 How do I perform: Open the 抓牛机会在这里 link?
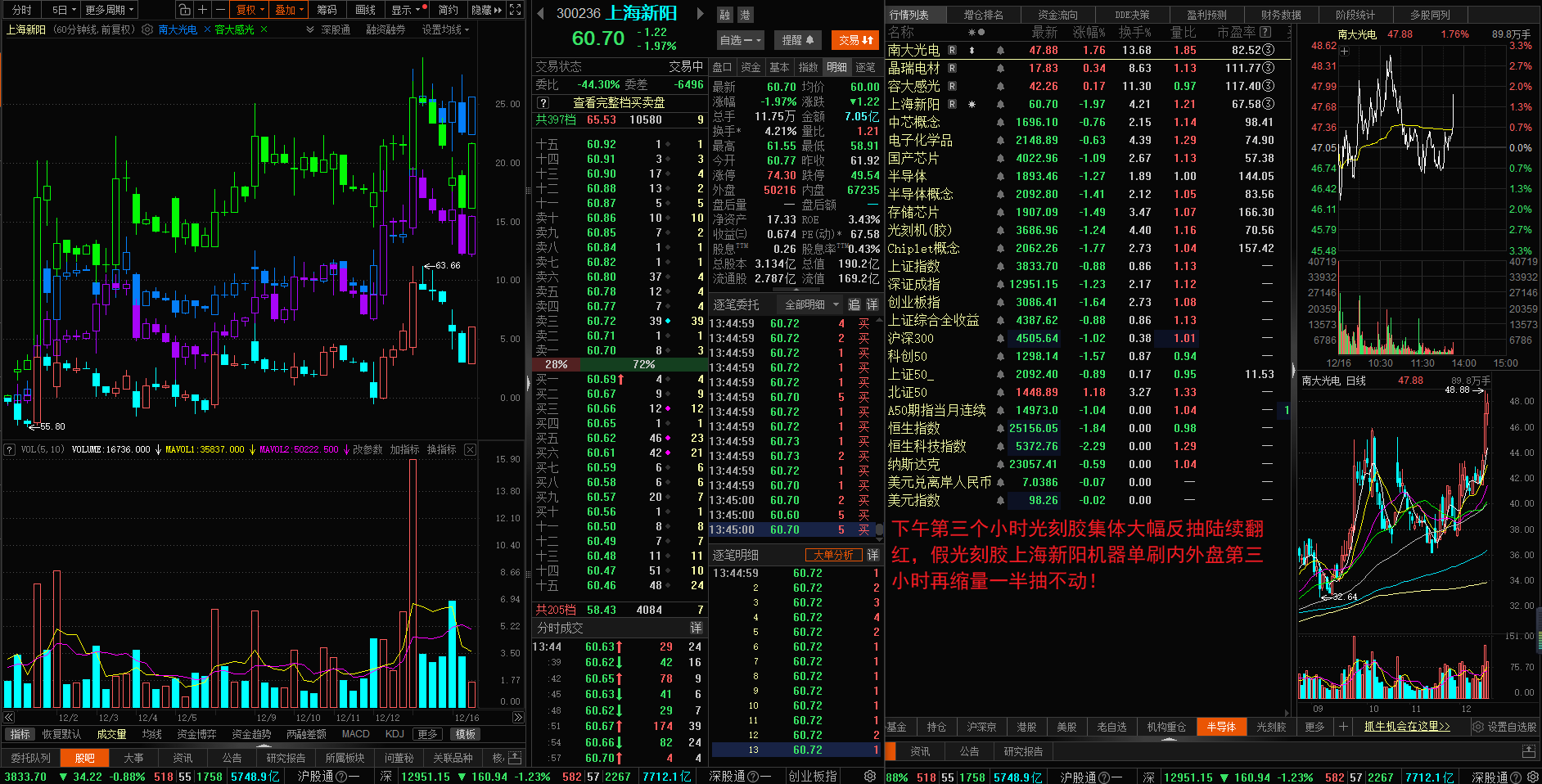[1407, 726]
